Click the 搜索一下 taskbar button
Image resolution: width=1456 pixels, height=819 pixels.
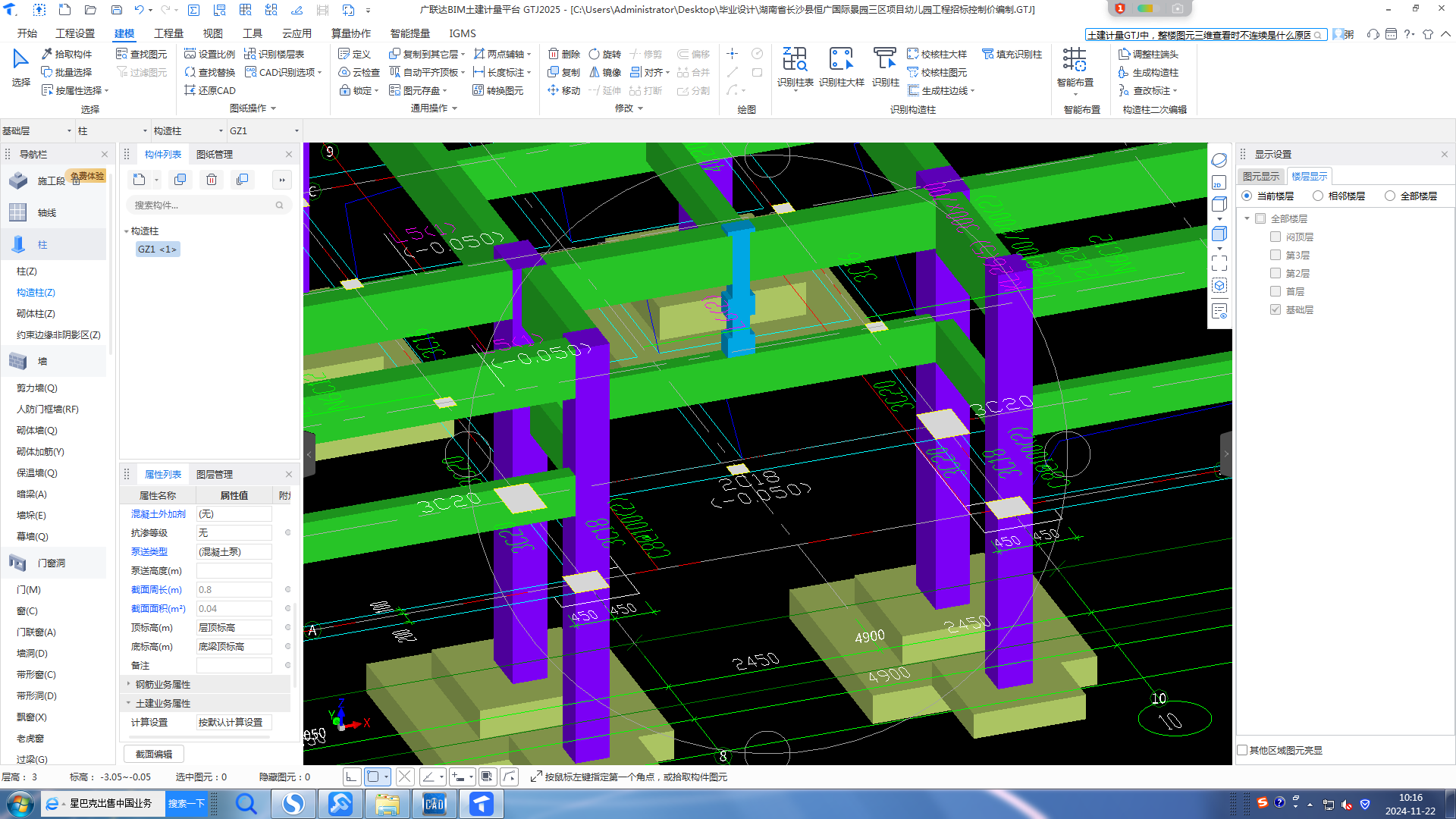187,803
